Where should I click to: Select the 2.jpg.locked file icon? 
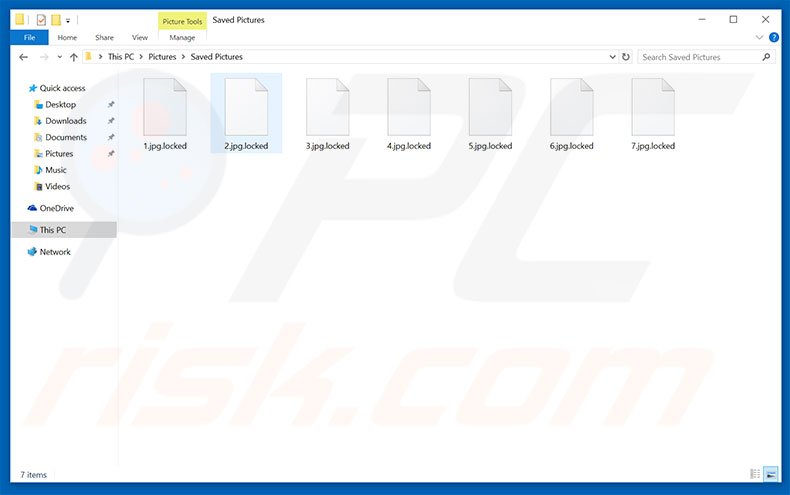pyautogui.click(x=246, y=107)
